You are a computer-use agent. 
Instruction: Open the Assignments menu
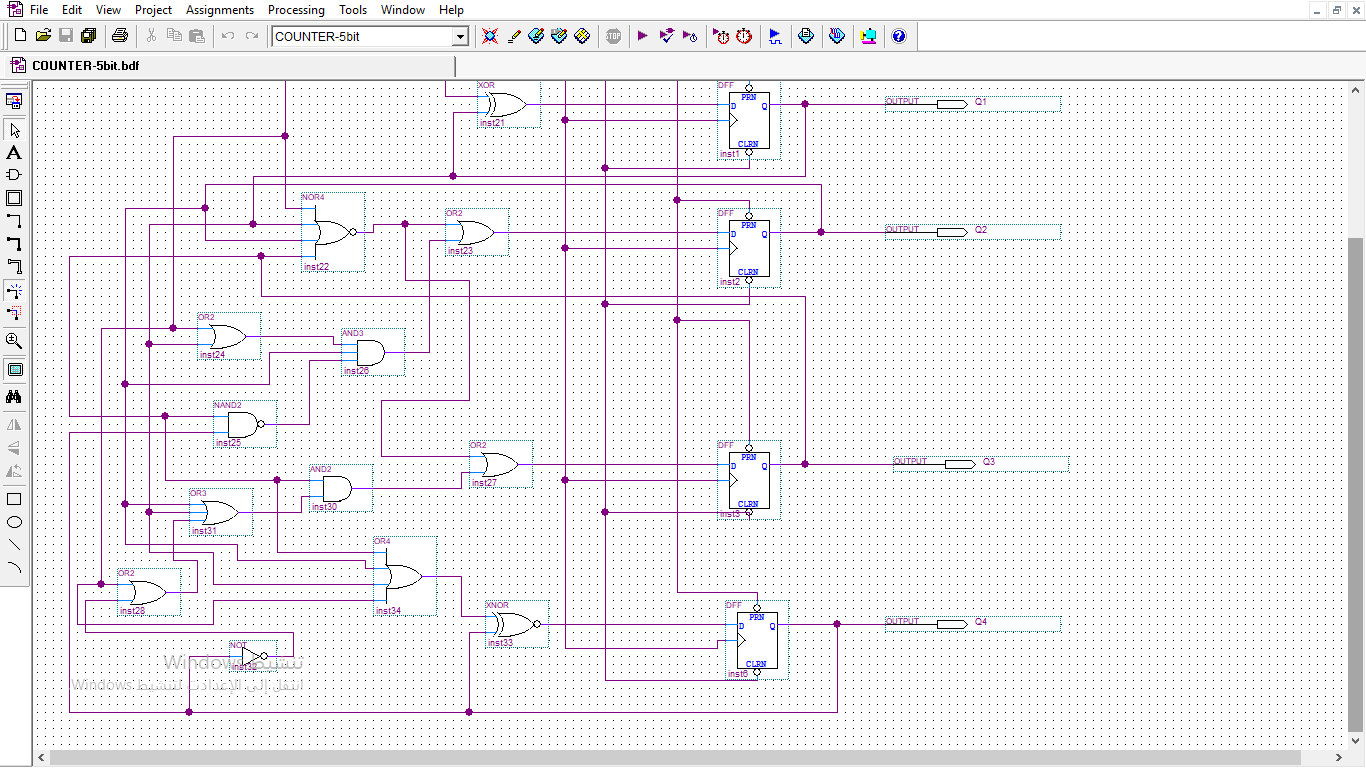pyautogui.click(x=220, y=9)
